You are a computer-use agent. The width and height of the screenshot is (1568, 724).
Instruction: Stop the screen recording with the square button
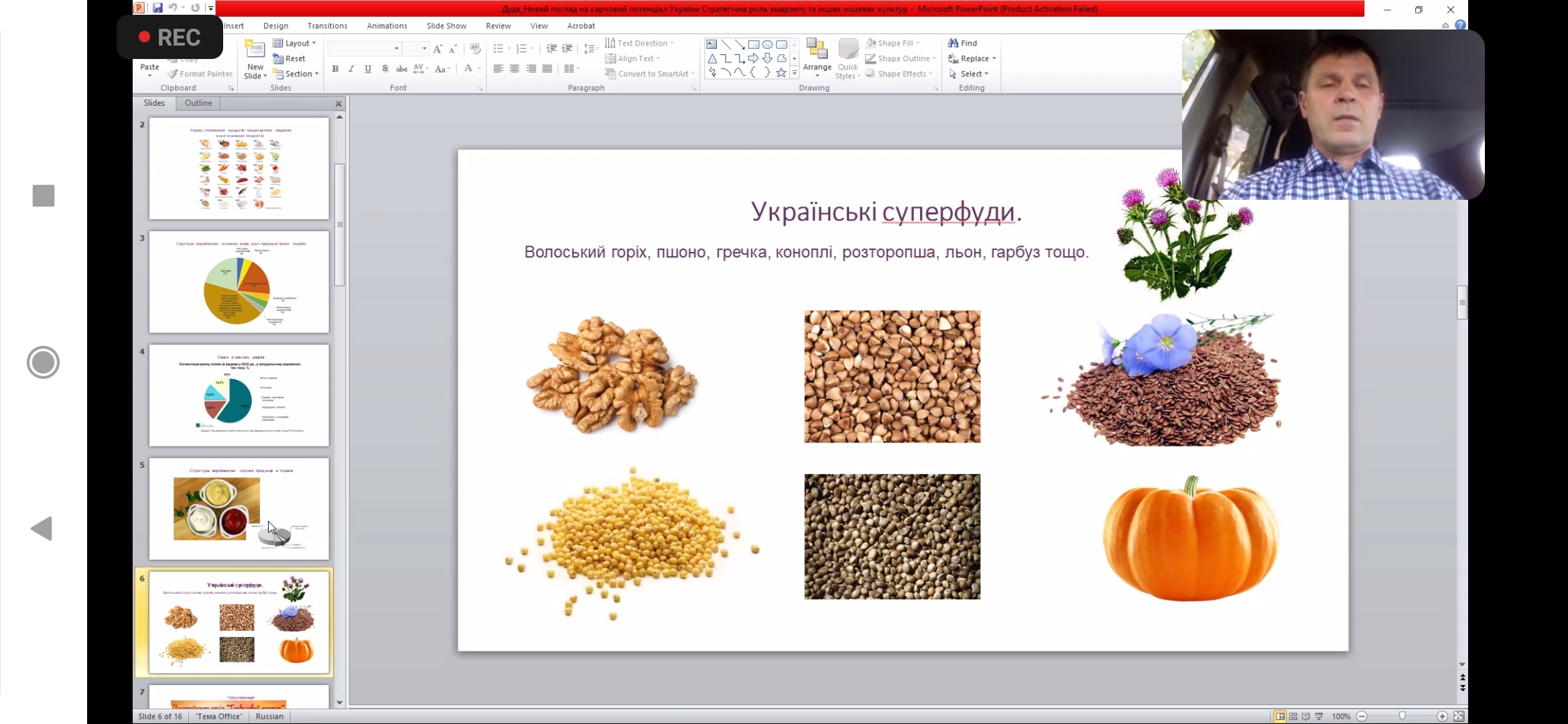tap(44, 196)
